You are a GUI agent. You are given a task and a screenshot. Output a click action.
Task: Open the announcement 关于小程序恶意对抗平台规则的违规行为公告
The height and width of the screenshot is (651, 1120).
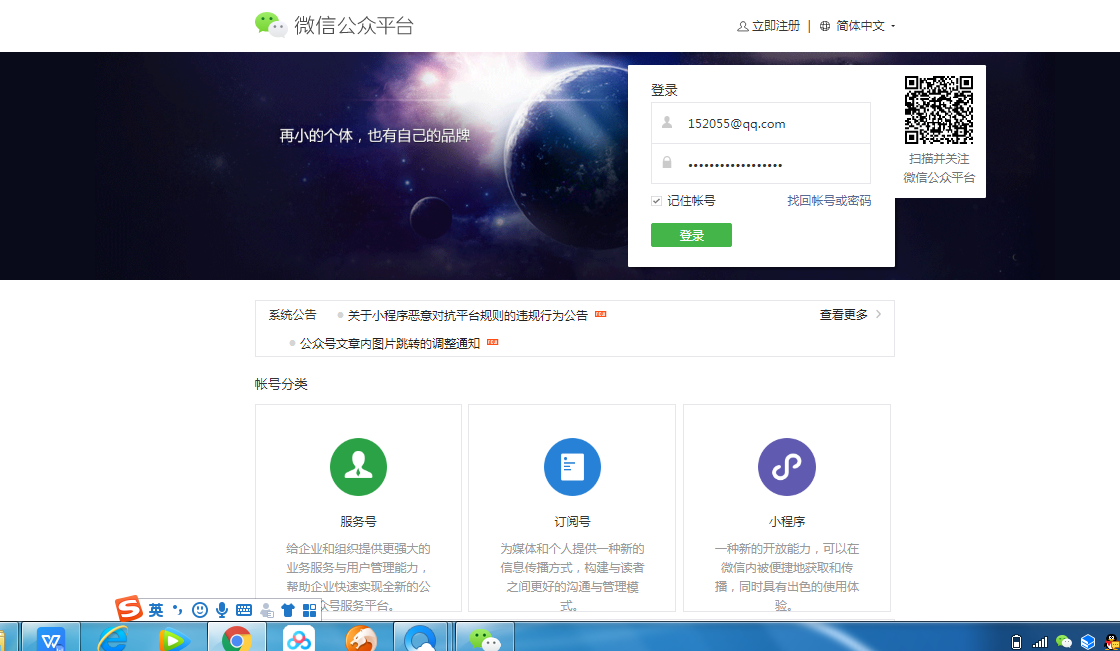[467, 315]
